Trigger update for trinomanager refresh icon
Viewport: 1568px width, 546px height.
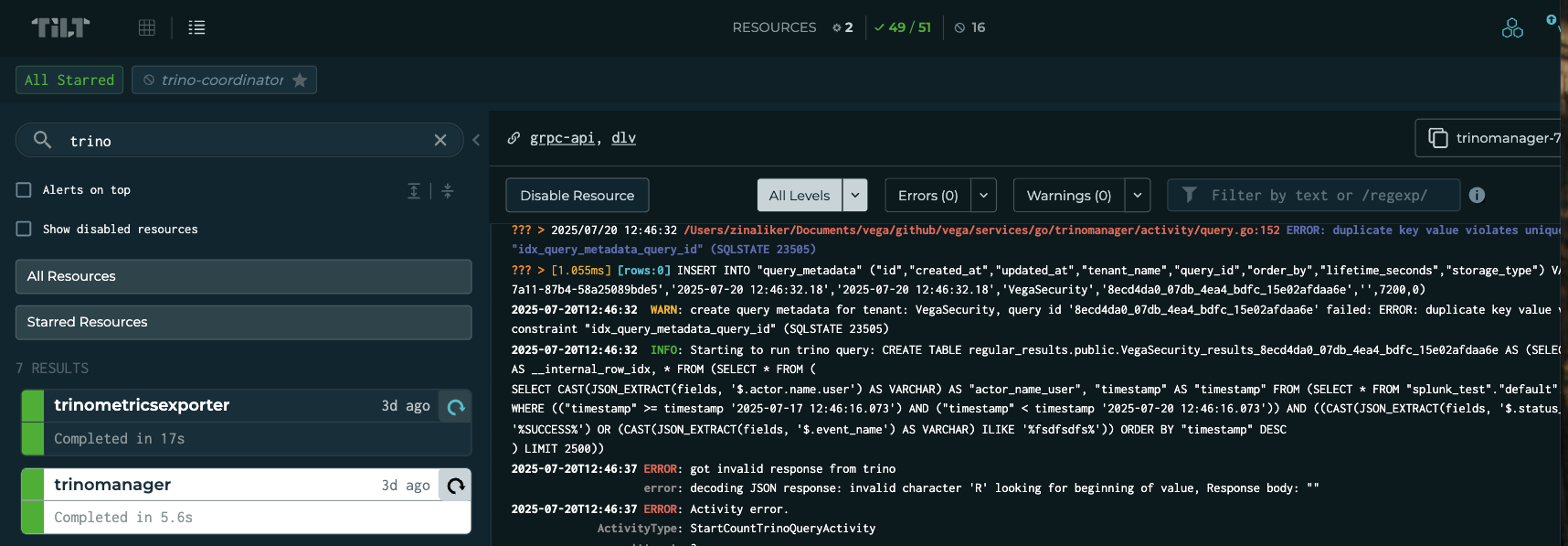pos(456,486)
